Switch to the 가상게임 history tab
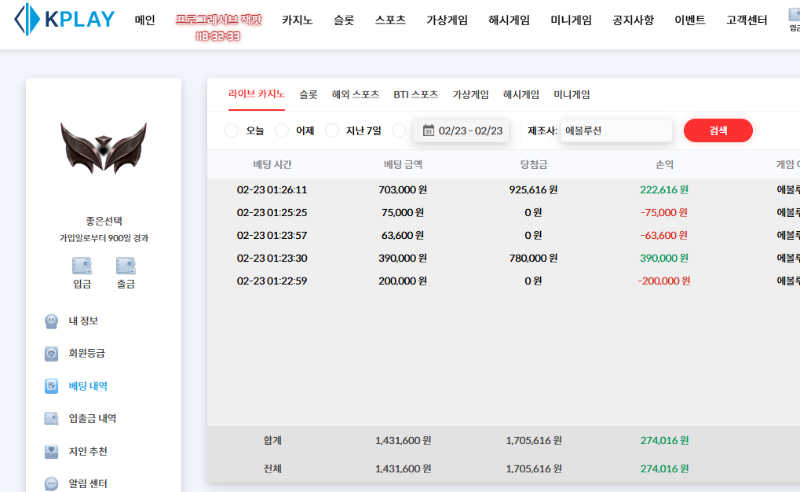Image resolution: width=800 pixels, height=492 pixels. point(470,94)
